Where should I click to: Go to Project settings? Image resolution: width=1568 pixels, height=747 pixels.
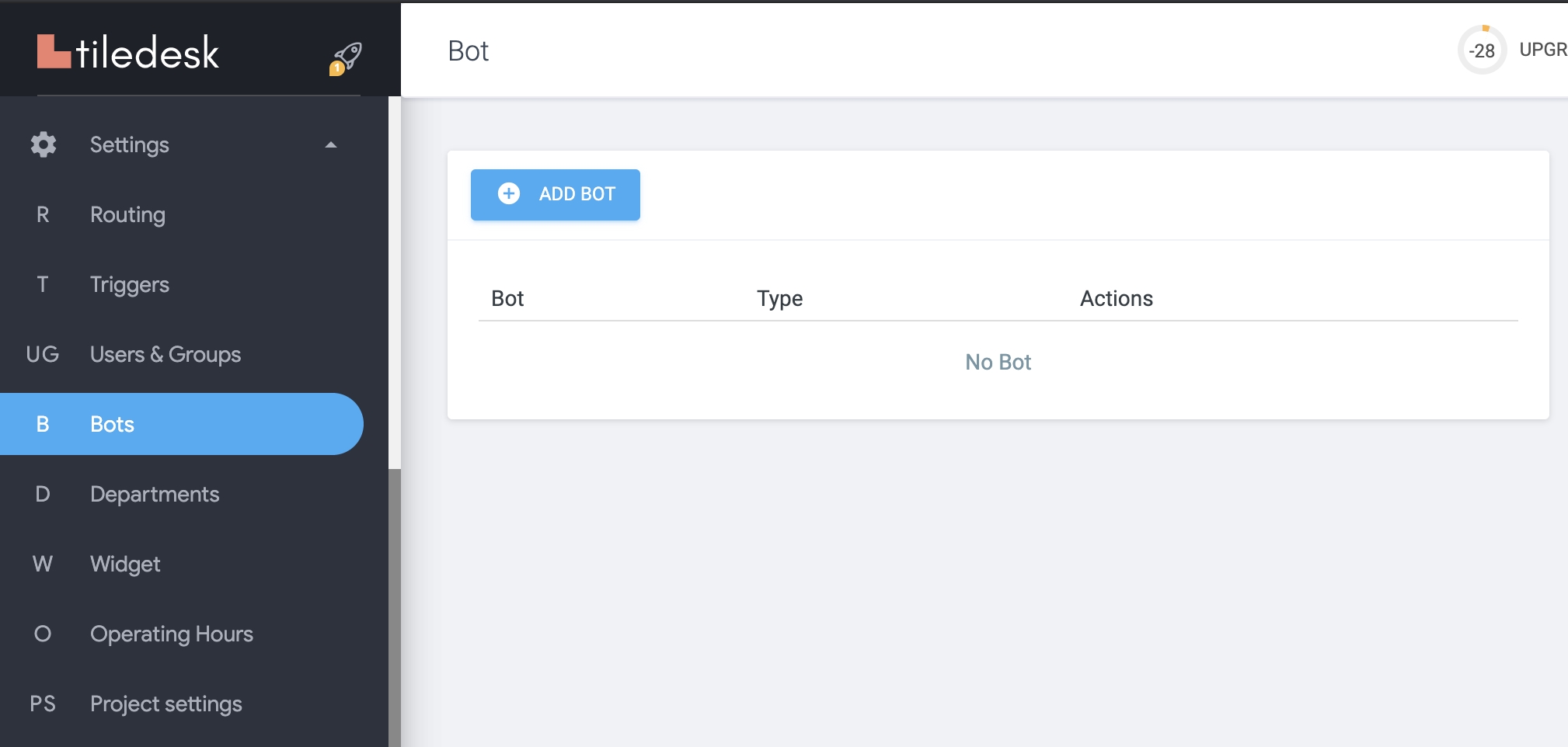166,704
